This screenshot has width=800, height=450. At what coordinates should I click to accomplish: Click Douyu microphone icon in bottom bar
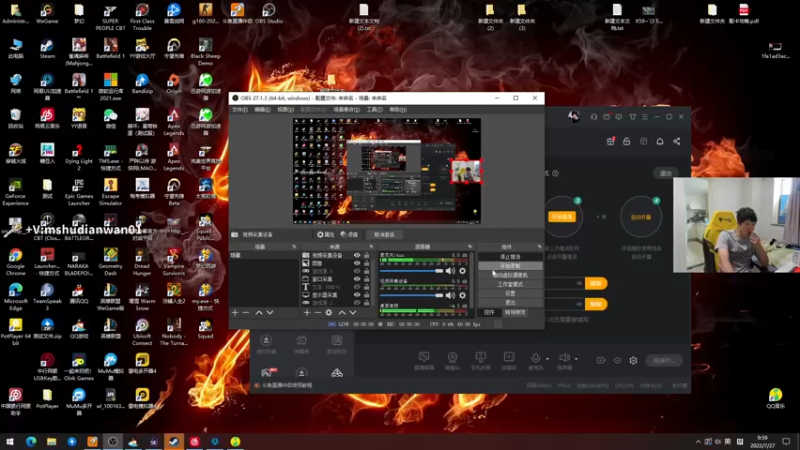click(535, 360)
